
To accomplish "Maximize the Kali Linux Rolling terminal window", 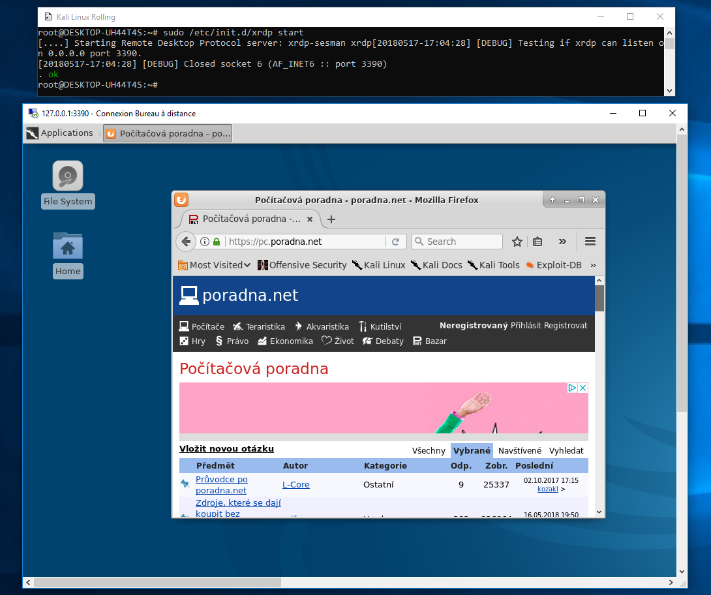I will tap(630, 17).
